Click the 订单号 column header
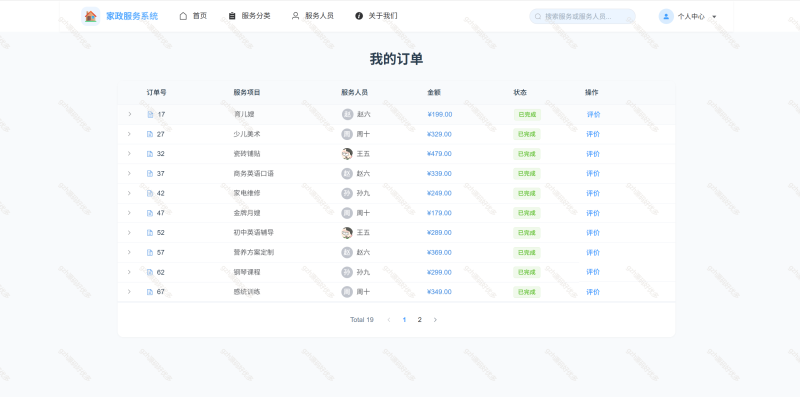This screenshot has width=800, height=397. pyautogui.click(x=157, y=92)
